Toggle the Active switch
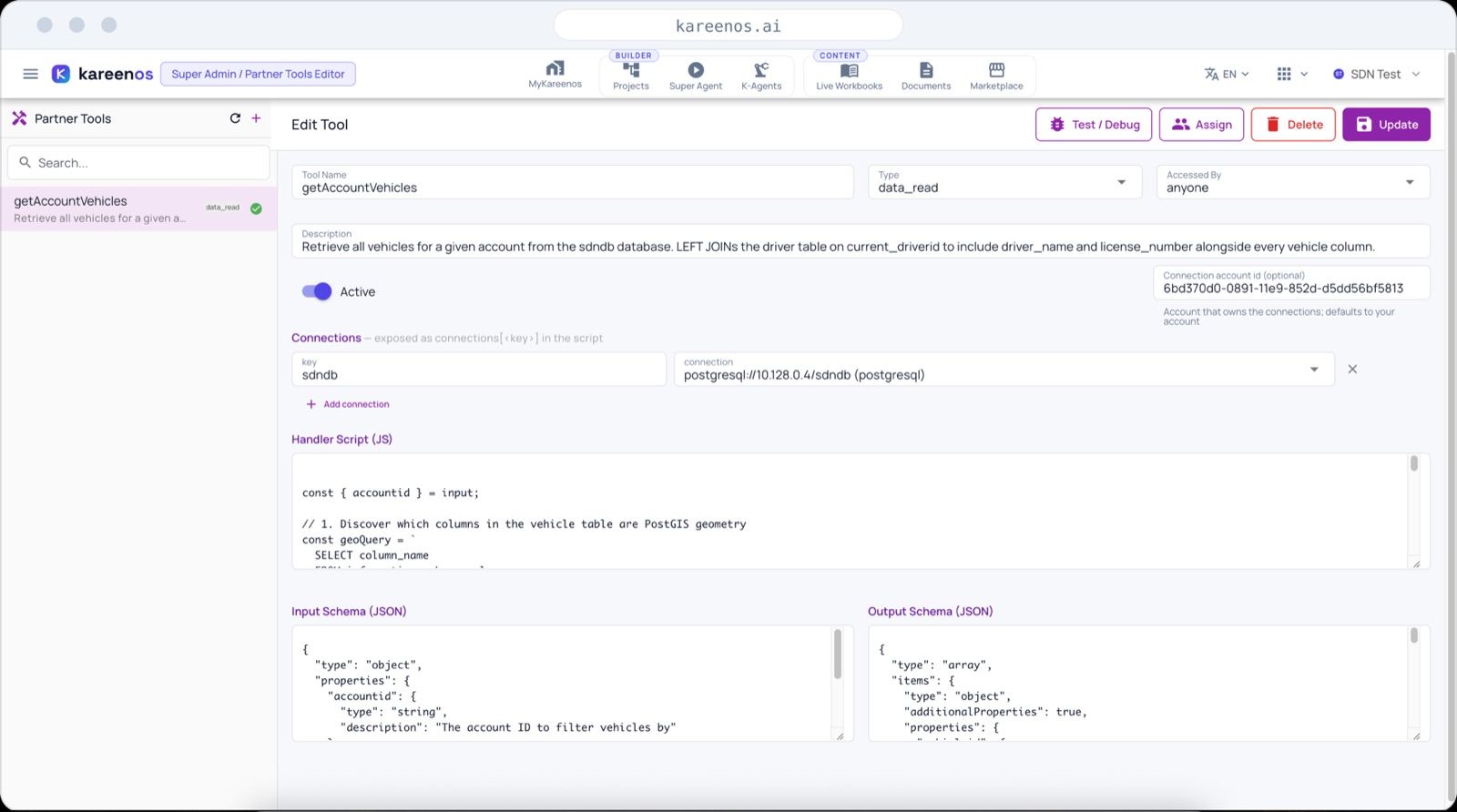The image size is (1457, 812). point(317,291)
